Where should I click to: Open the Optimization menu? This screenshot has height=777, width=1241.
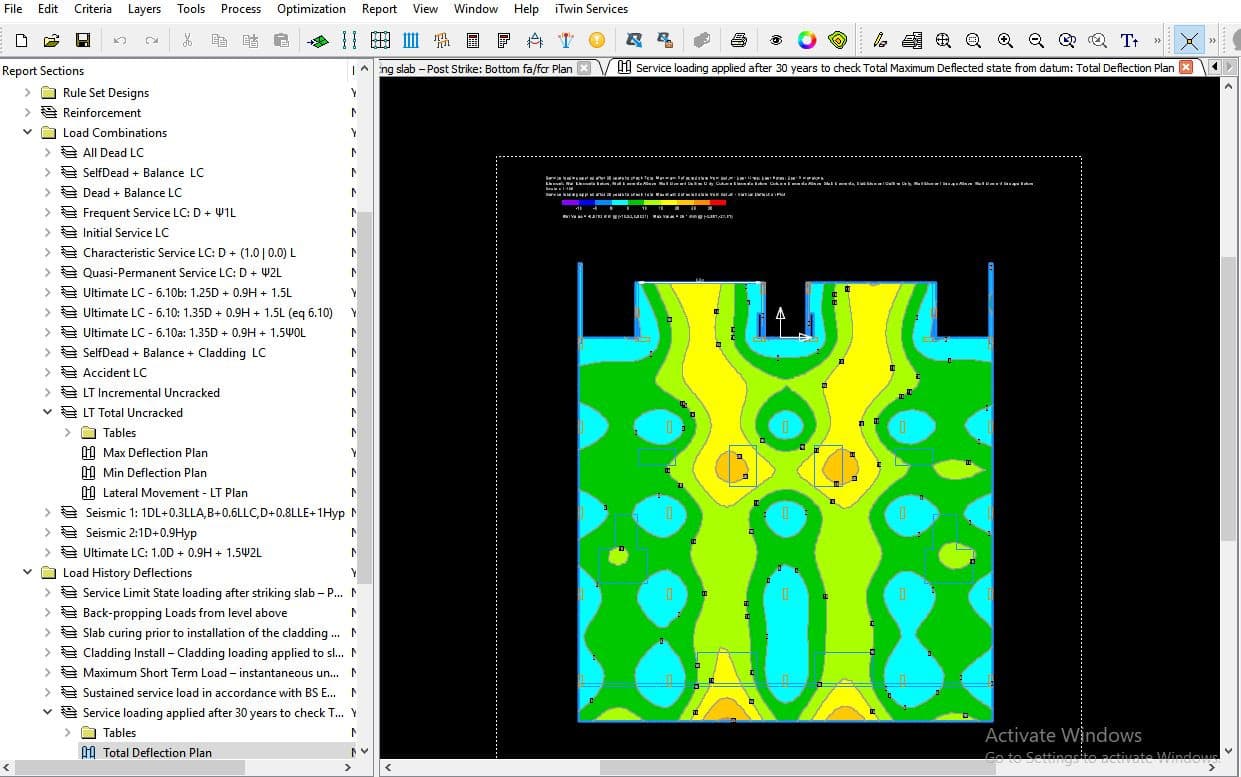(311, 9)
